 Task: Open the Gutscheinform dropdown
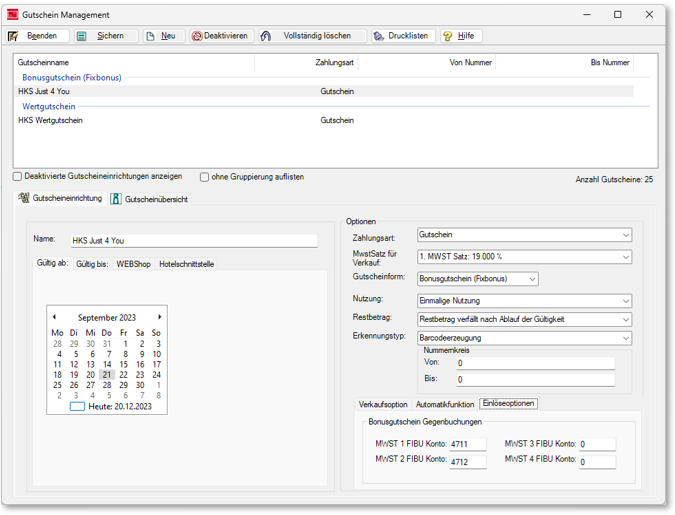(531, 279)
